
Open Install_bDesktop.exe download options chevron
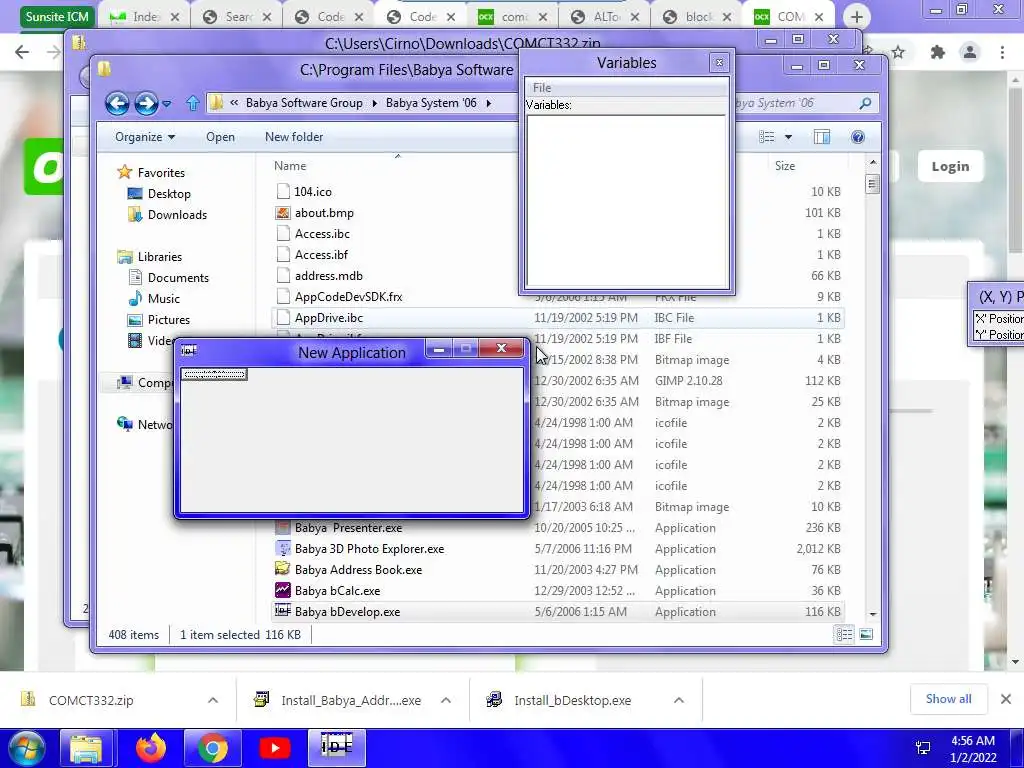tap(679, 700)
